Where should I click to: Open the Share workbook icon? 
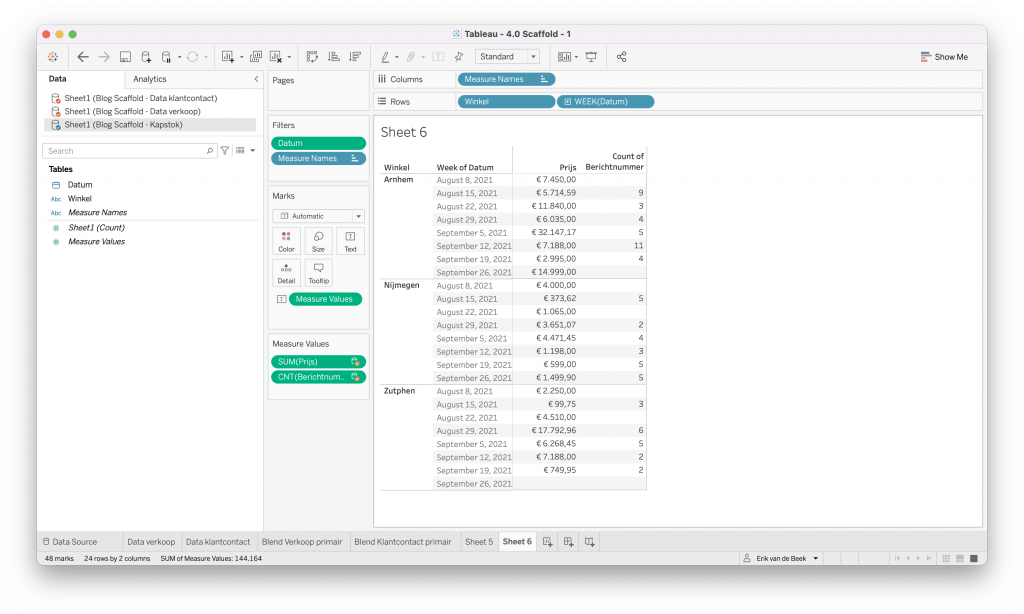(621, 57)
